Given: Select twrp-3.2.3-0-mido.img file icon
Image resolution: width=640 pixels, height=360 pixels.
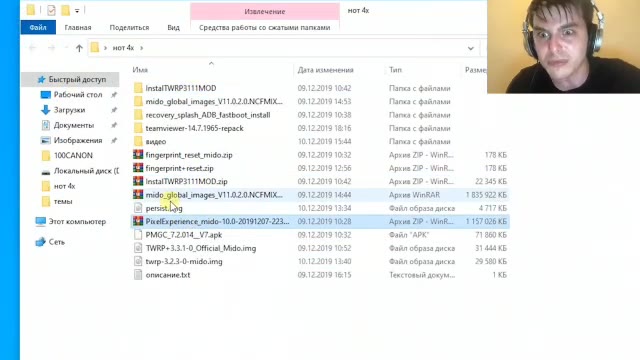Looking at the screenshot, I should (138, 261).
